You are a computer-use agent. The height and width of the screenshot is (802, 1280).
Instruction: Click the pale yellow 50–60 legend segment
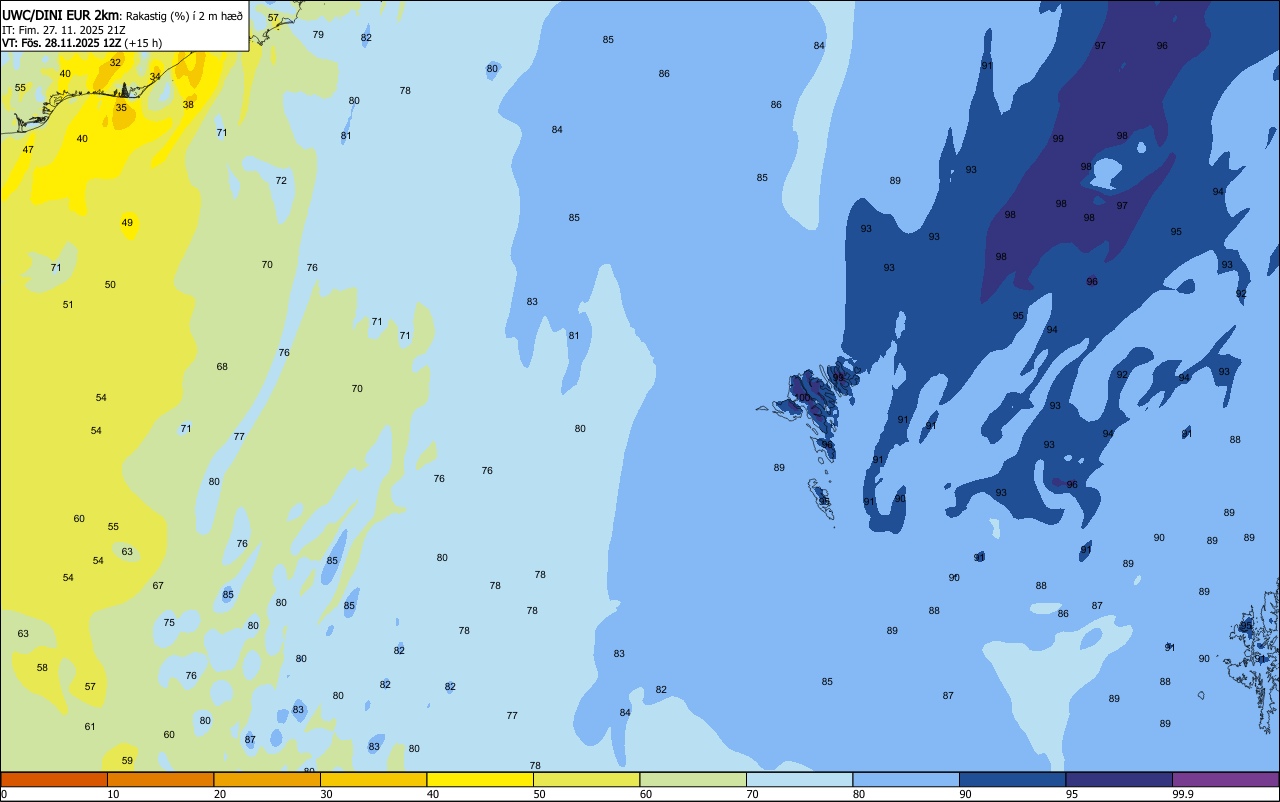(x=586, y=779)
